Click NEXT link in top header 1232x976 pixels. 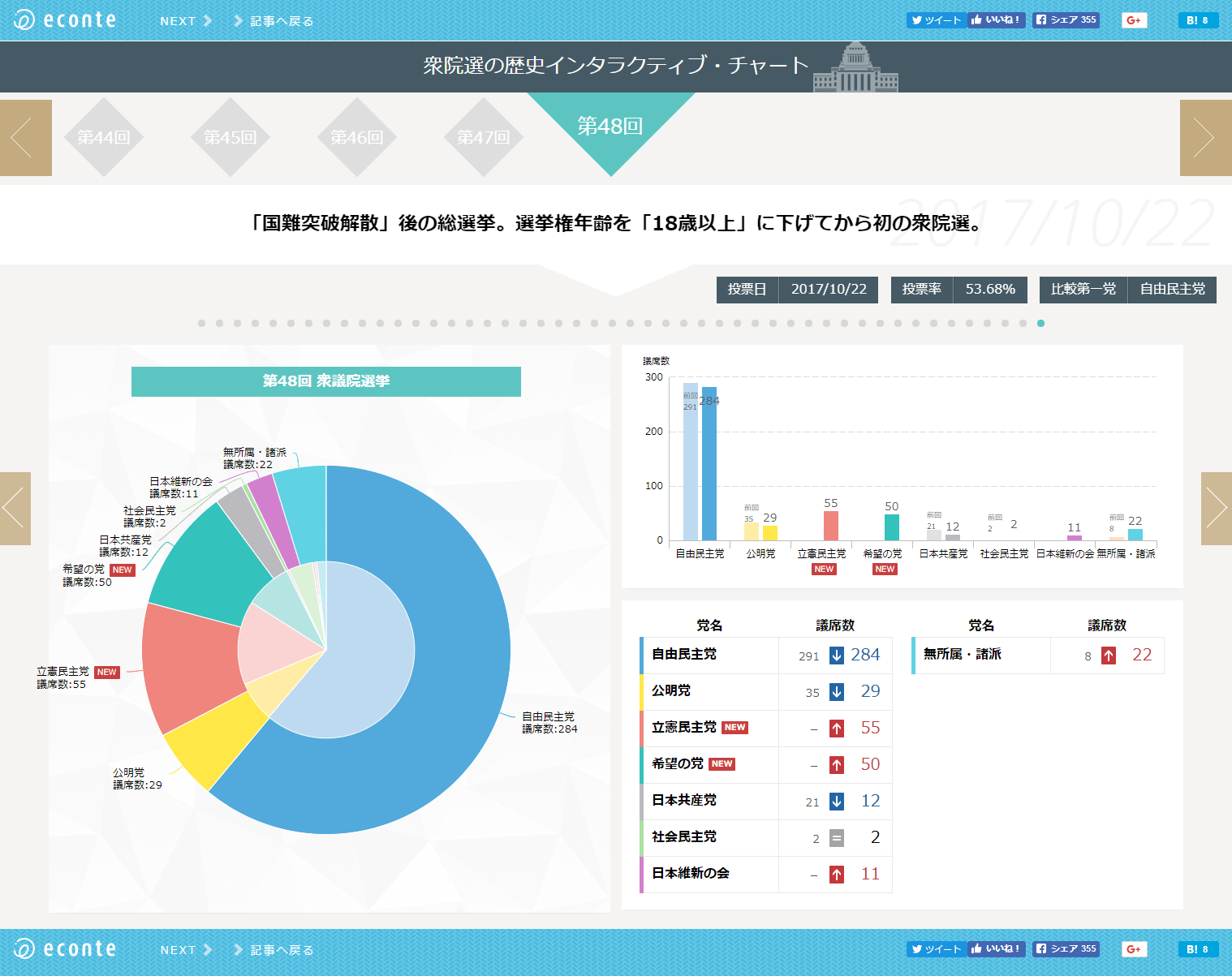[x=185, y=21]
